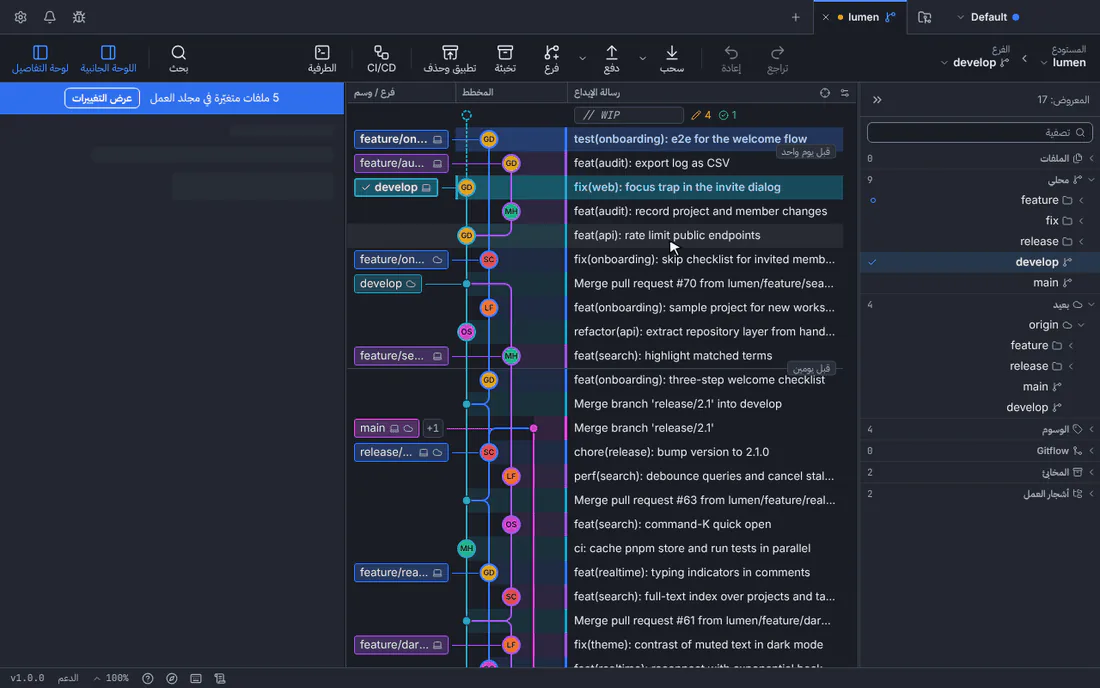Image resolution: width=1100 pixels, height=688 pixels.
Task: Open graph column settings sliders icon
Action: point(845,93)
